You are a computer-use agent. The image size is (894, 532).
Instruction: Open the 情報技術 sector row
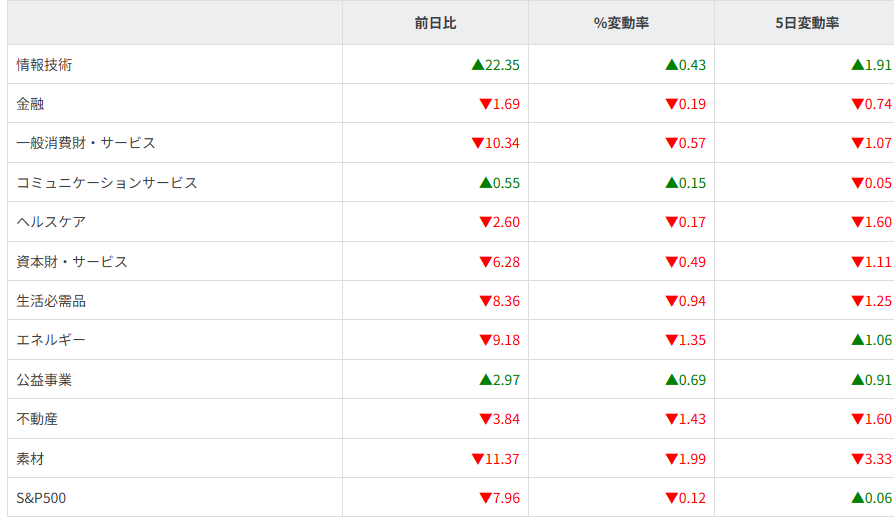44,65
